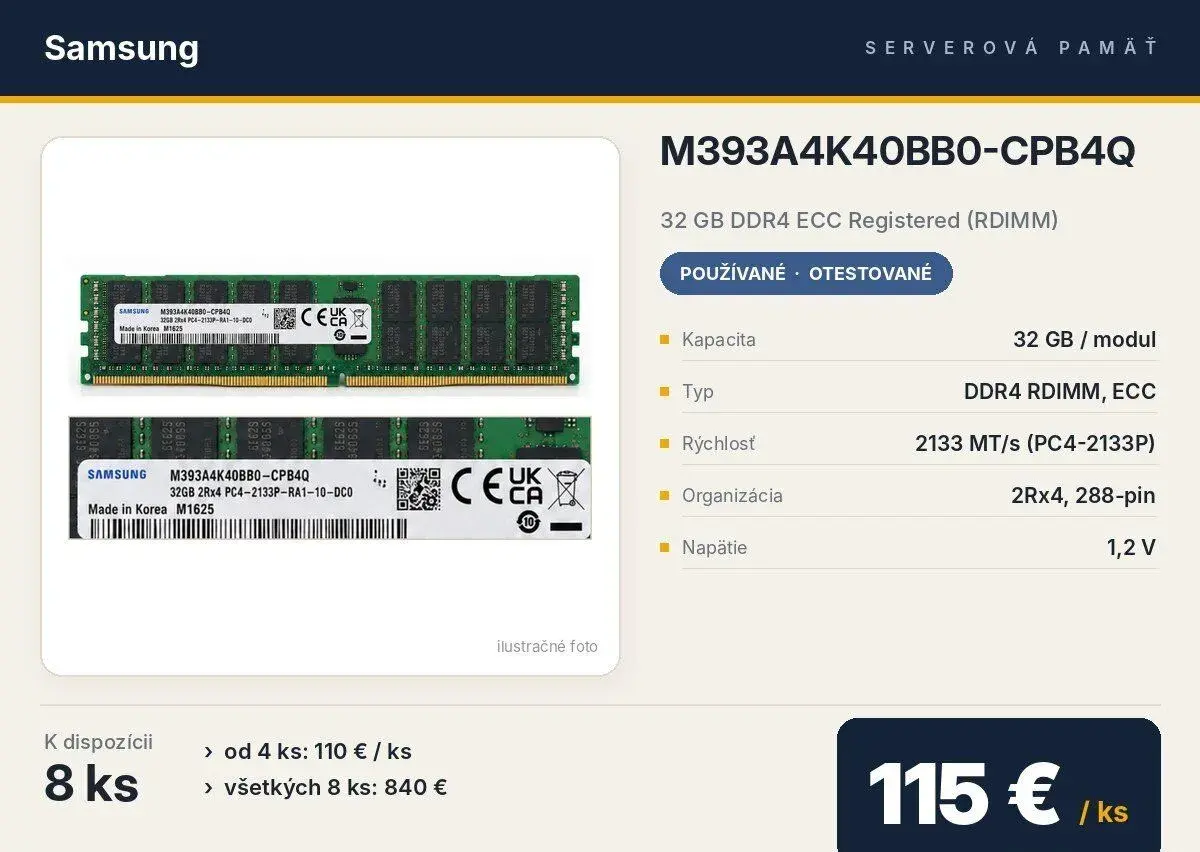This screenshot has height=852, width=1200.
Task: Click the ilustračné foto caption
Action: click(x=547, y=646)
